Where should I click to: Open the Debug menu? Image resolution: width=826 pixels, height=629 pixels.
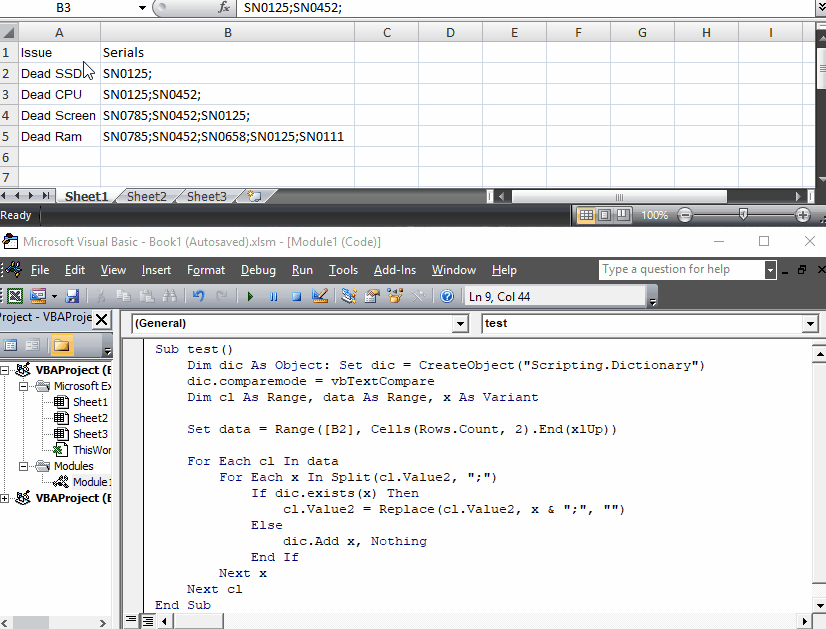click(258, 270)
